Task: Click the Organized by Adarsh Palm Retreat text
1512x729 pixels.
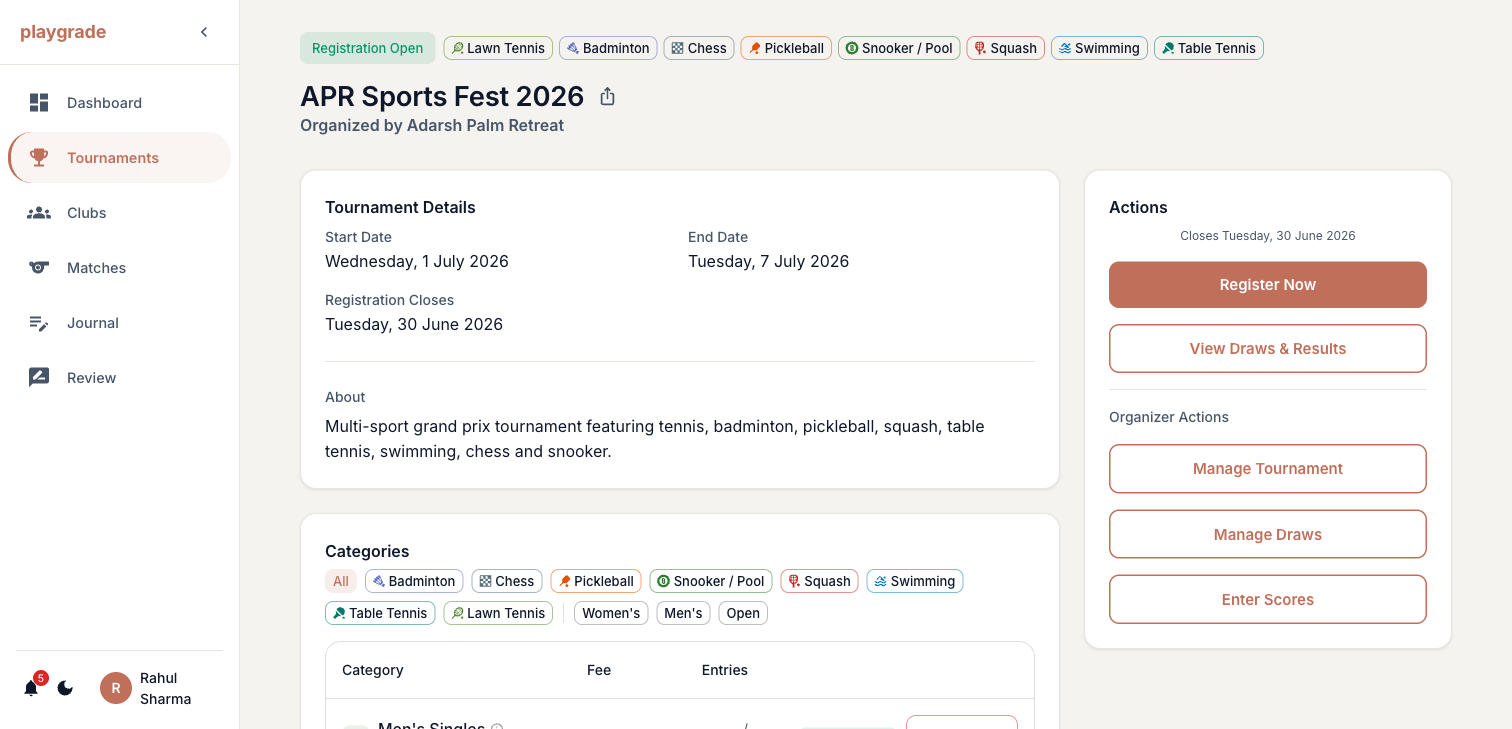Action: [432, 125]
